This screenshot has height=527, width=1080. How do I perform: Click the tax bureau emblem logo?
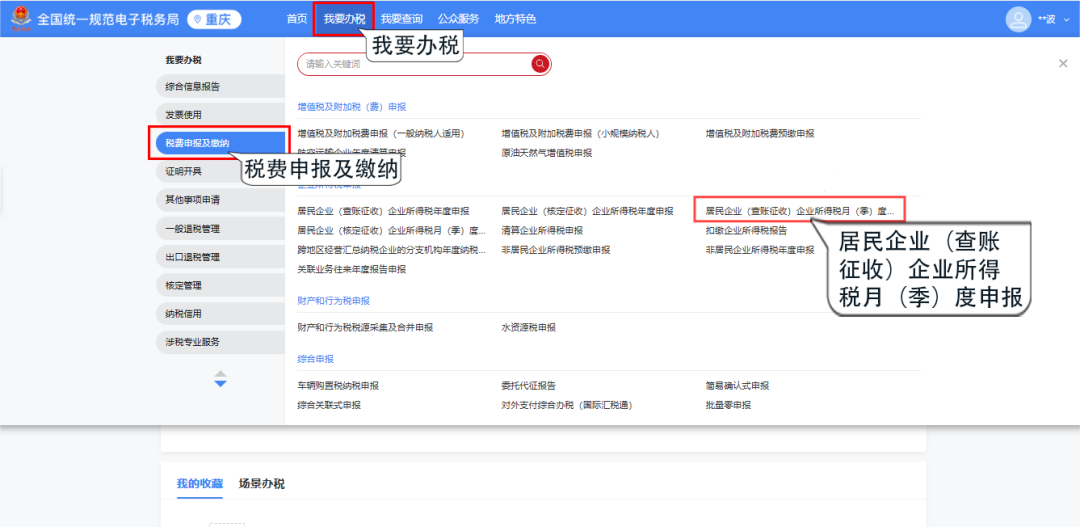point(19,20)
